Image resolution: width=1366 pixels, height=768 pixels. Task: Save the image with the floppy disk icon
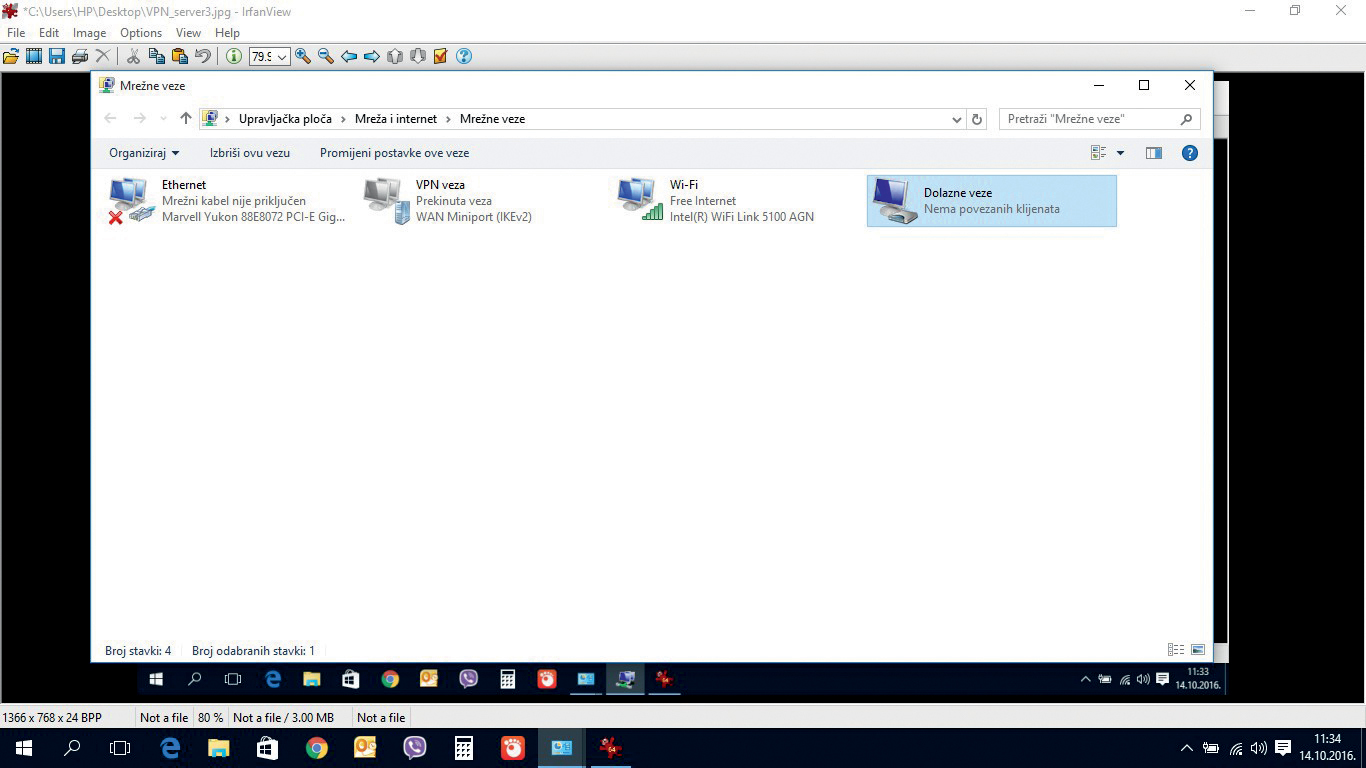pos(57,57)
